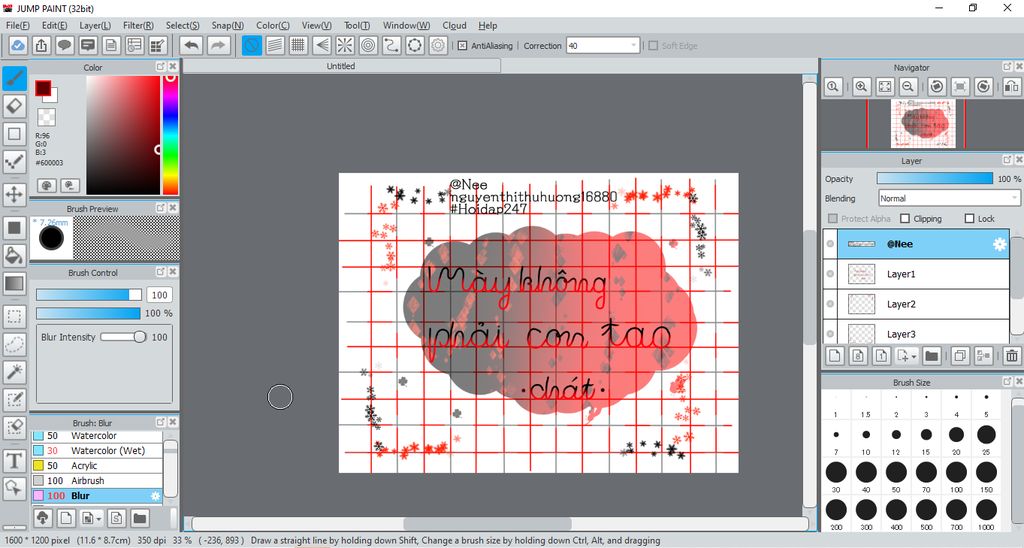Click the brush size value field 100
The image size is (1024, 548).
[159, 295]
